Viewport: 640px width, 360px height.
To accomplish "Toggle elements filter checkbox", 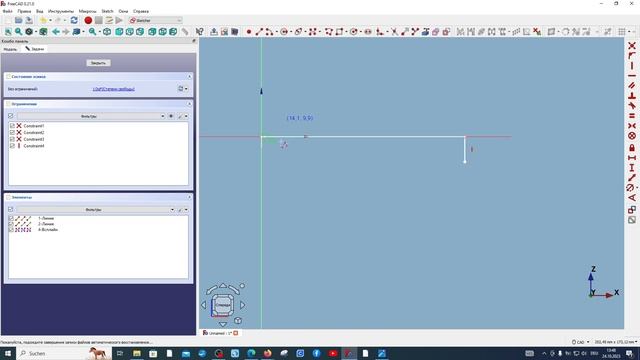I will [11, 209].
